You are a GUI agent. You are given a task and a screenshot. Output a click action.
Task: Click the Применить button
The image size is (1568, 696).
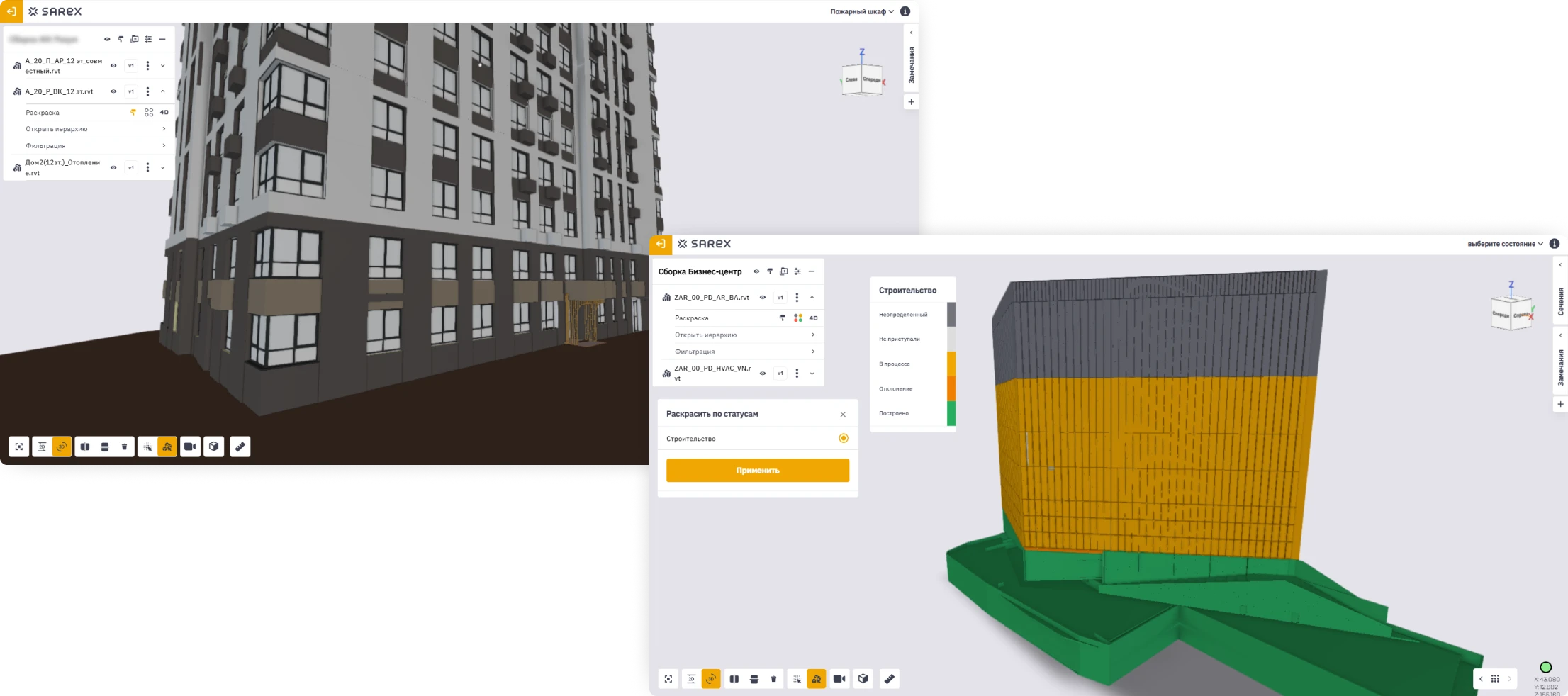coord(757,471)
